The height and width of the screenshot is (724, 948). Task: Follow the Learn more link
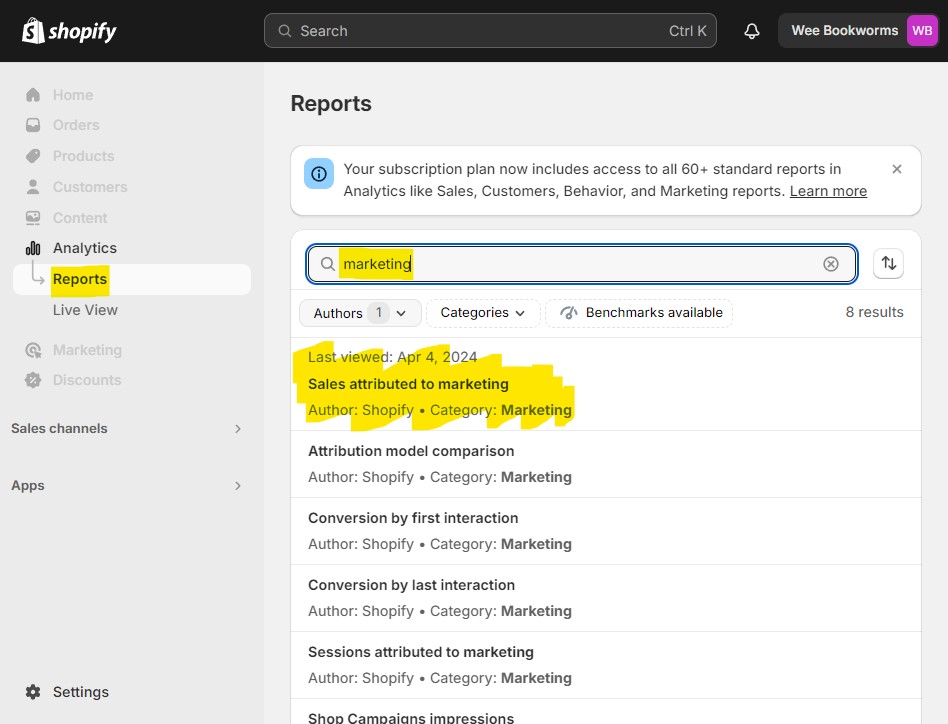coord(828,191)
